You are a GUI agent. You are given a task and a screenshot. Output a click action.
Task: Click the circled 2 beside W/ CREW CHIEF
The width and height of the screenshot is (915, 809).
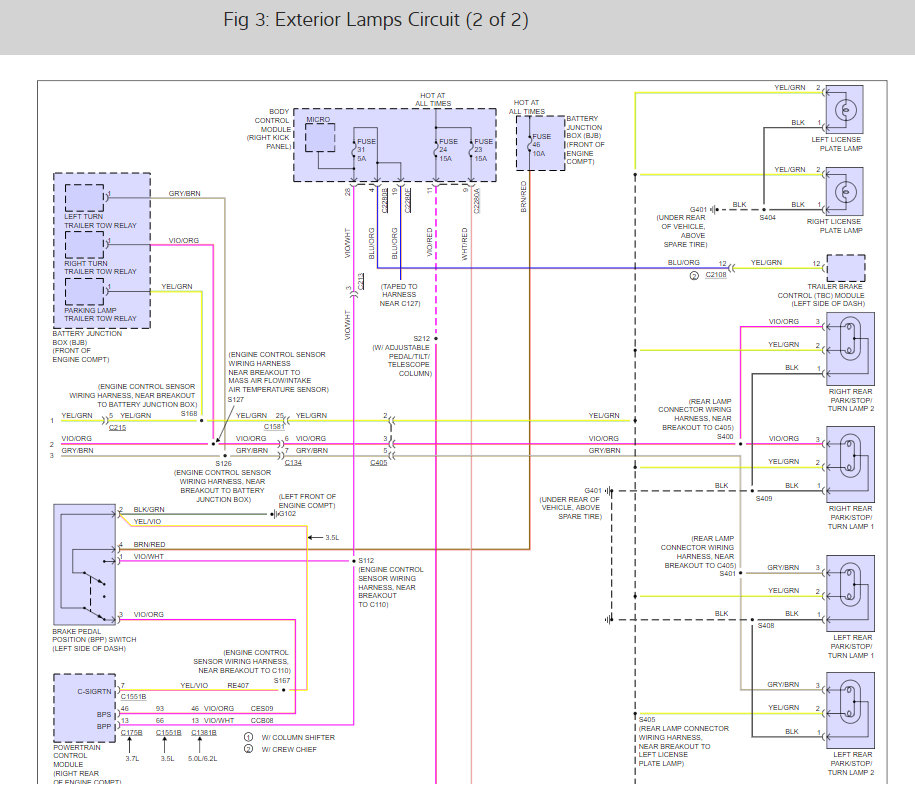pyautogui.click(x=248, y=749)
